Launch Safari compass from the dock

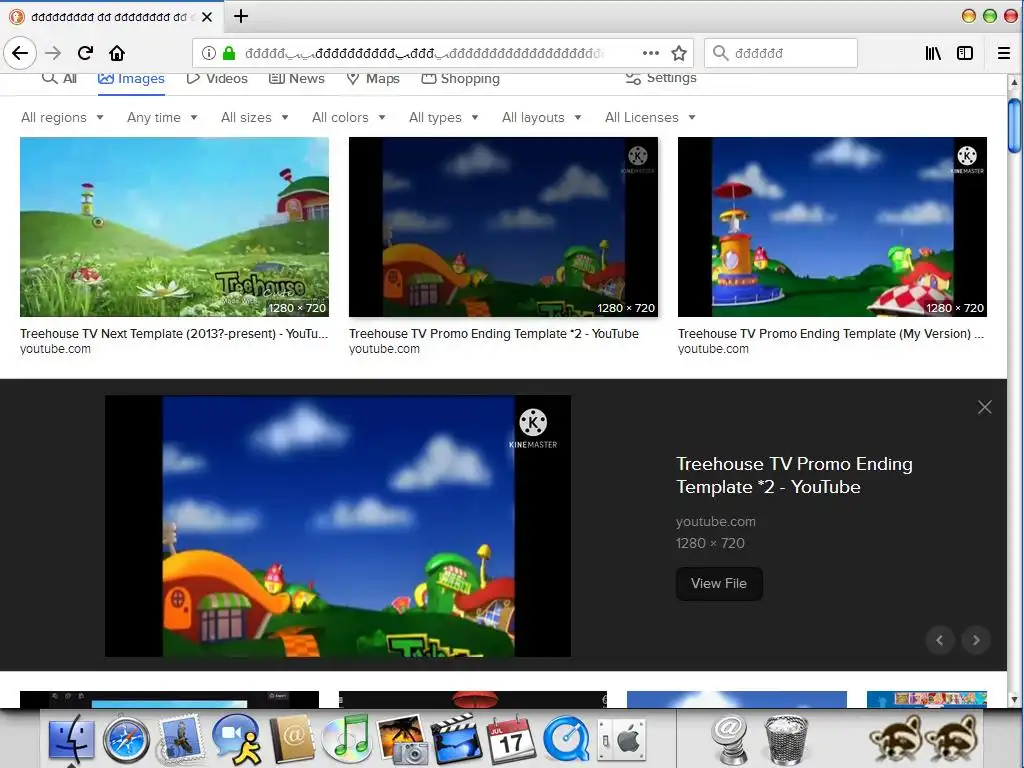pos(126,741)
